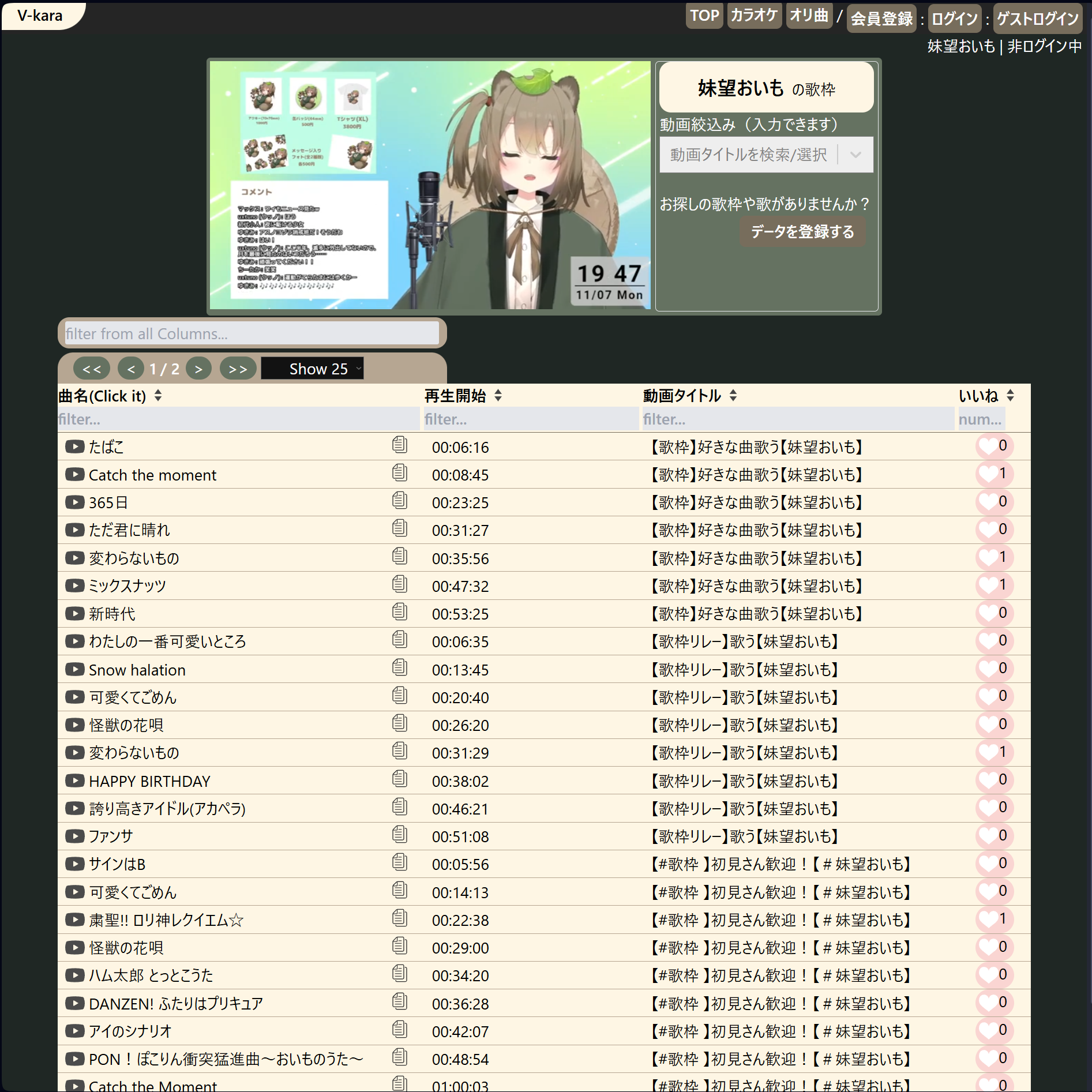Copy song info for アイのシナリオ row

[400, 1029]
